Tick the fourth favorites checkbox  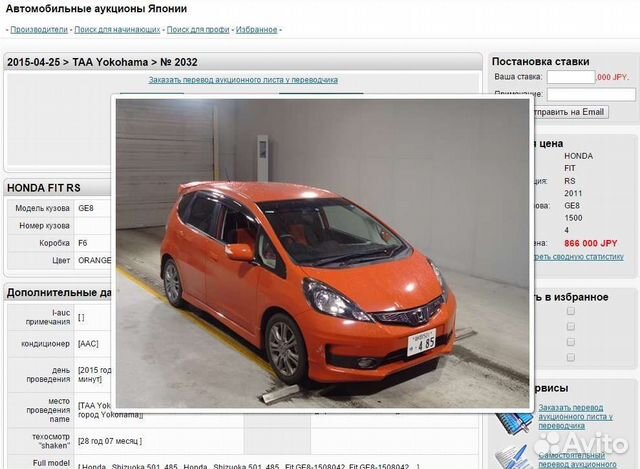[571, 358]
